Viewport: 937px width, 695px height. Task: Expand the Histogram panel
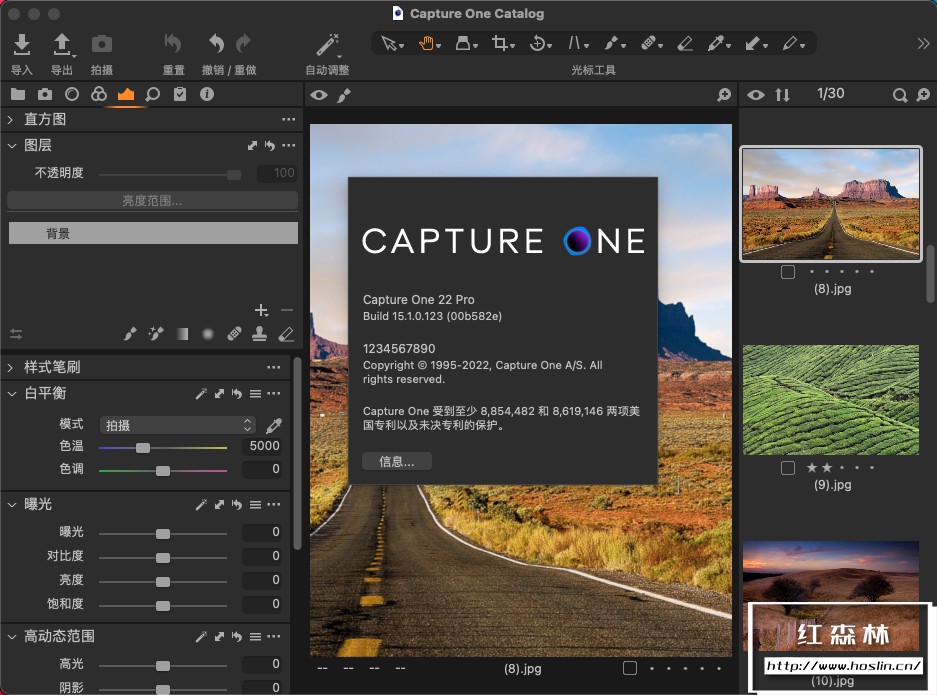coord(11,119)
